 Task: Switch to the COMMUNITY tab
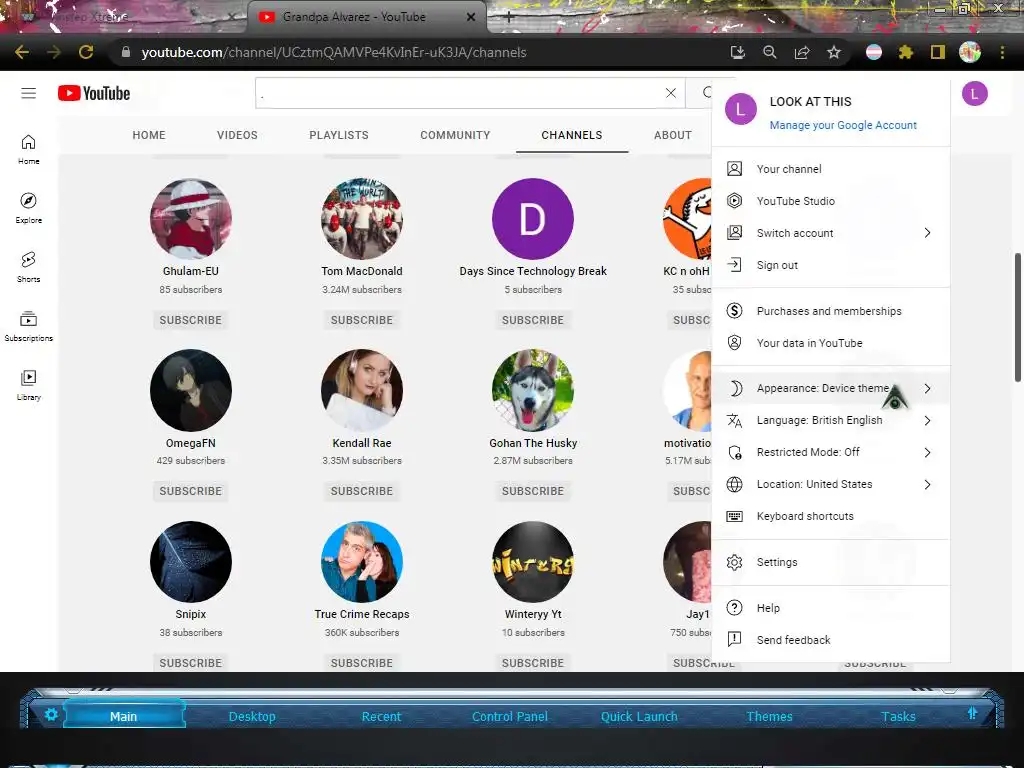pyautogui.click(x=455, y=135)
